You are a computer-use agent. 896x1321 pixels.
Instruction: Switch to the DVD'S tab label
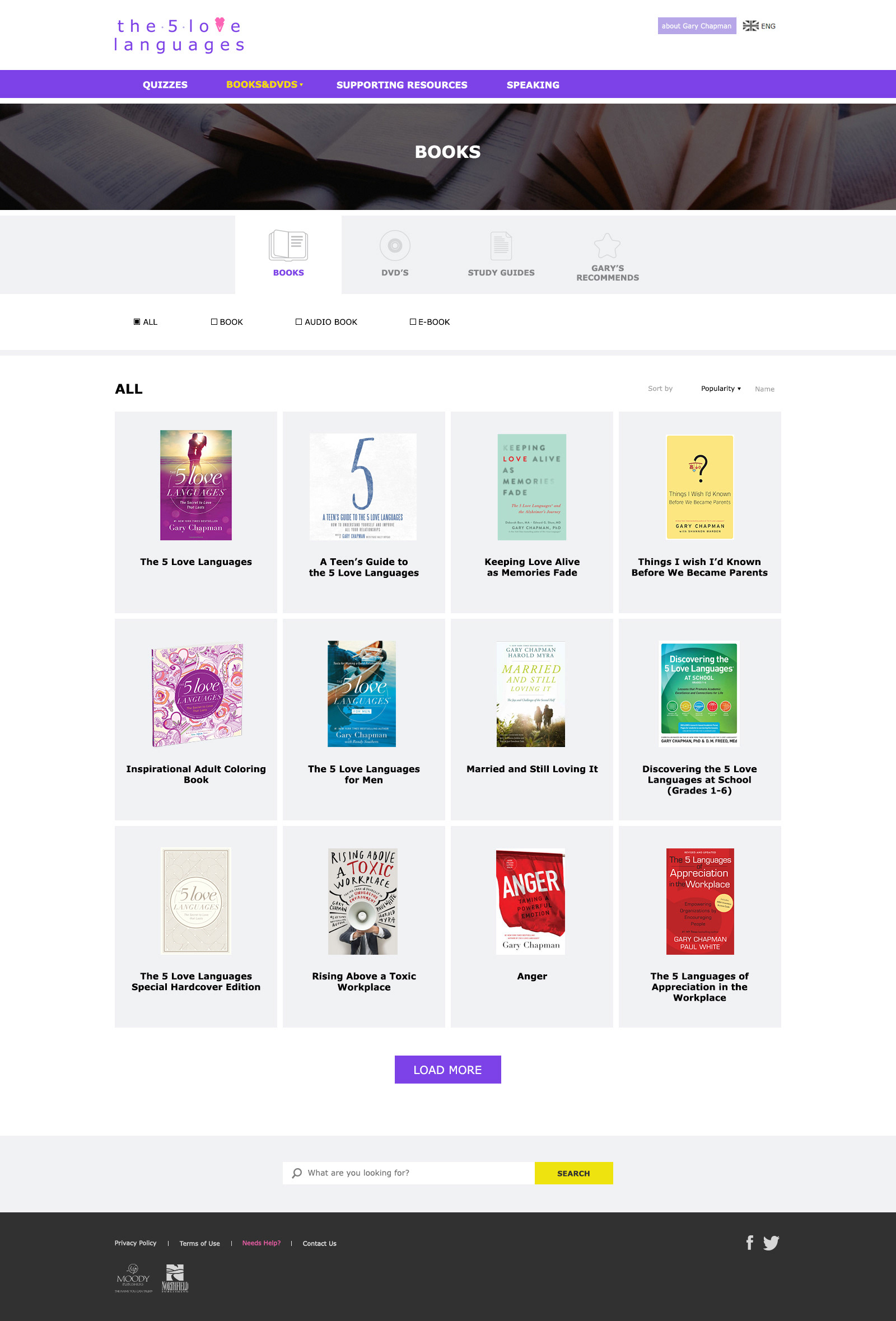pos(395,273)
